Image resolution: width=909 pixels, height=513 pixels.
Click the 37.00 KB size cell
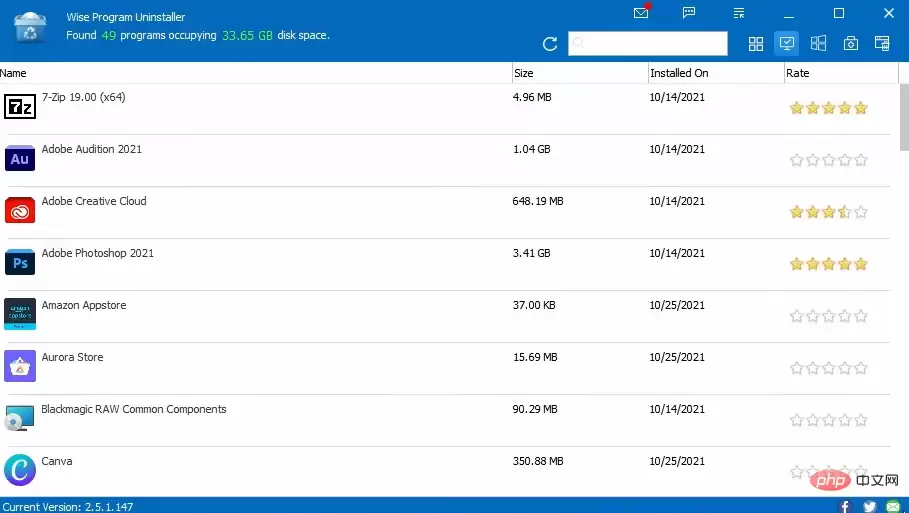pyautogui.click(x=534, y=305)
